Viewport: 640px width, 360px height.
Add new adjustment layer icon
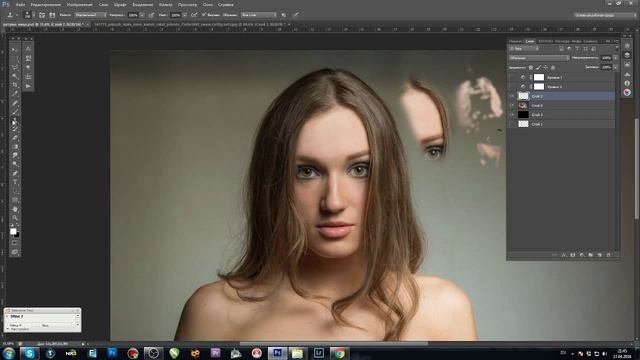click(x=582, y=255)
